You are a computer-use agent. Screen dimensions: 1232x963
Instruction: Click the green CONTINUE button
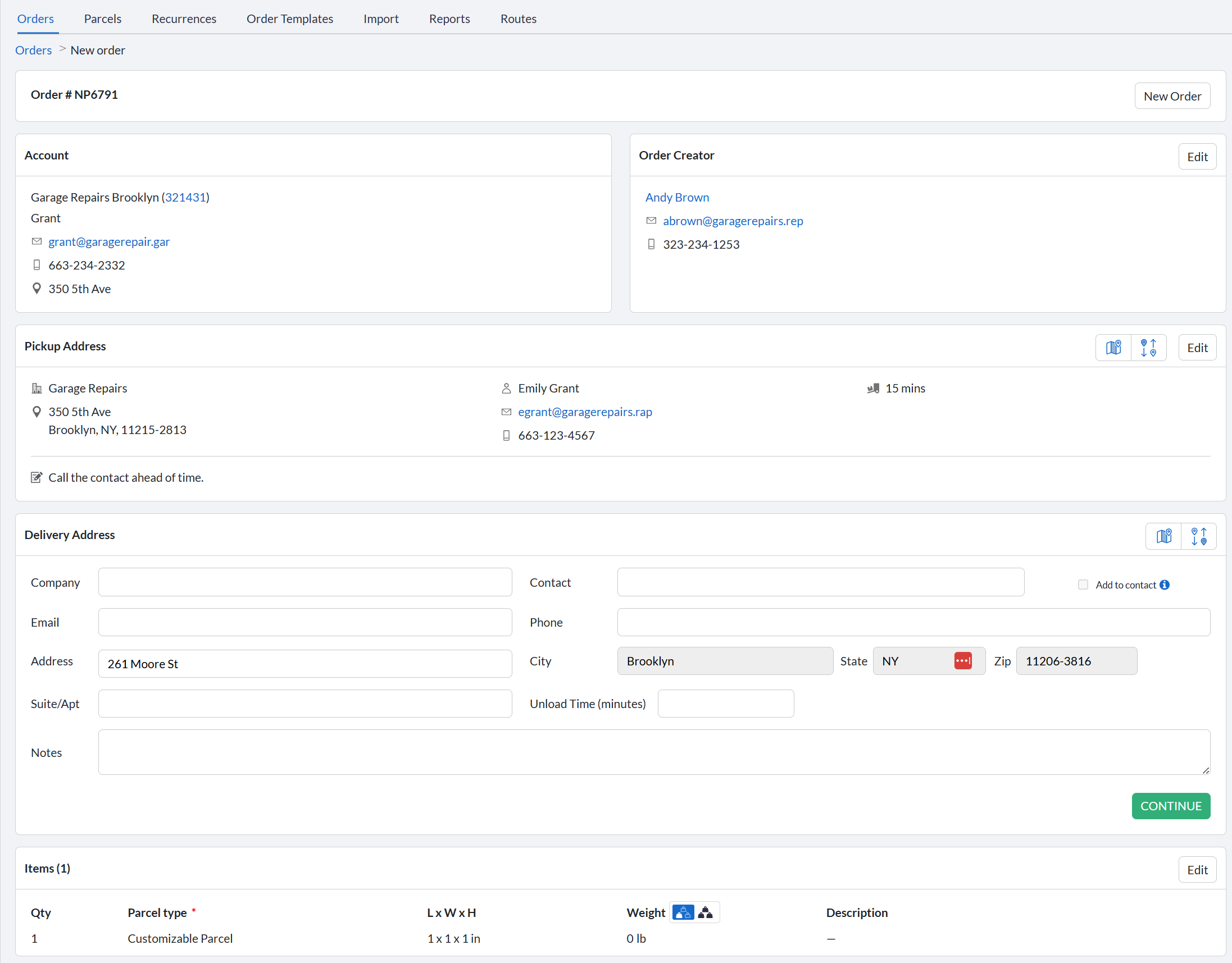1171,806
